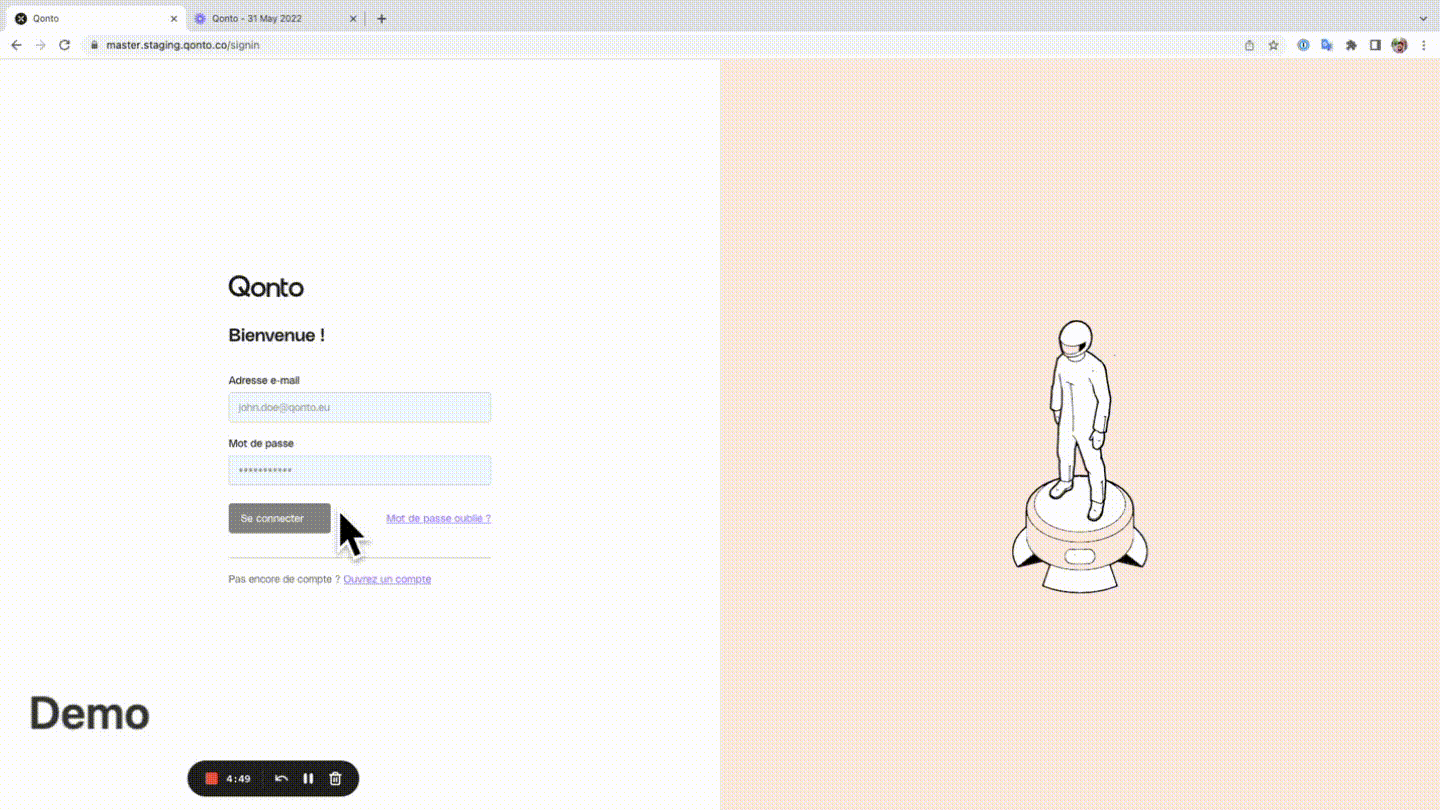
Task: Open the 1Password extension icon
Action: pyautogui.click(x=1303, y=45)
